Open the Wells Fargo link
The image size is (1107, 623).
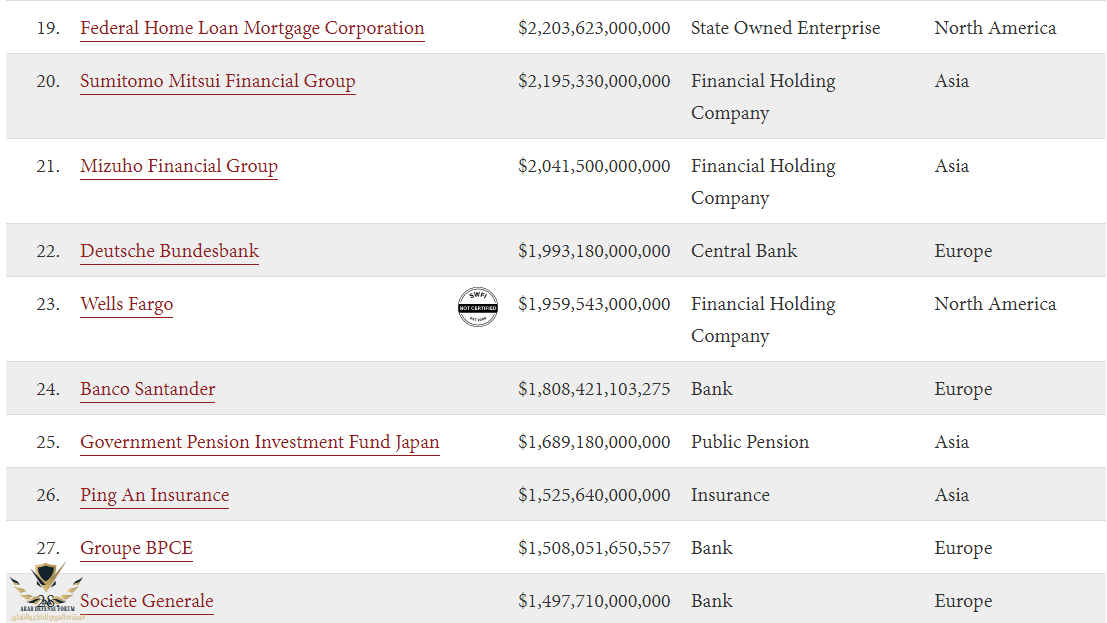126,304
